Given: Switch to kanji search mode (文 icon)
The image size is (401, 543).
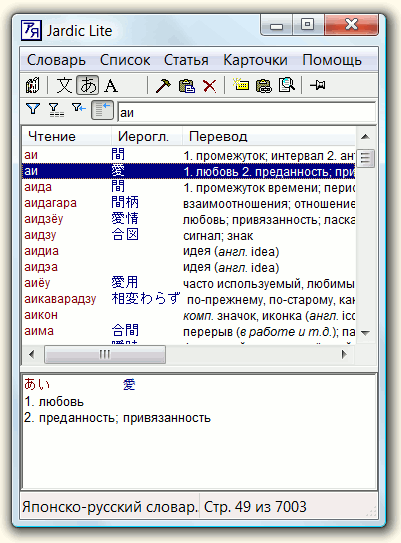Looking at the screenshot, I should (x=64, y=86).
